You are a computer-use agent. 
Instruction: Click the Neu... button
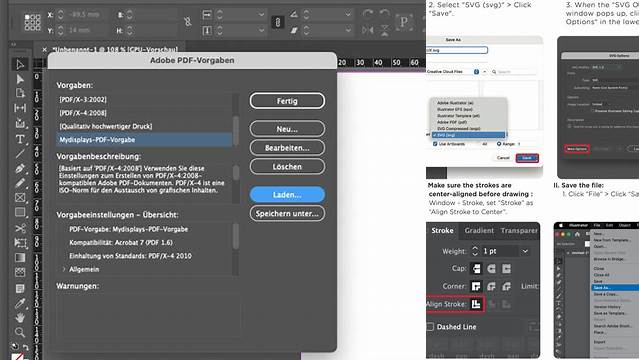287,129
